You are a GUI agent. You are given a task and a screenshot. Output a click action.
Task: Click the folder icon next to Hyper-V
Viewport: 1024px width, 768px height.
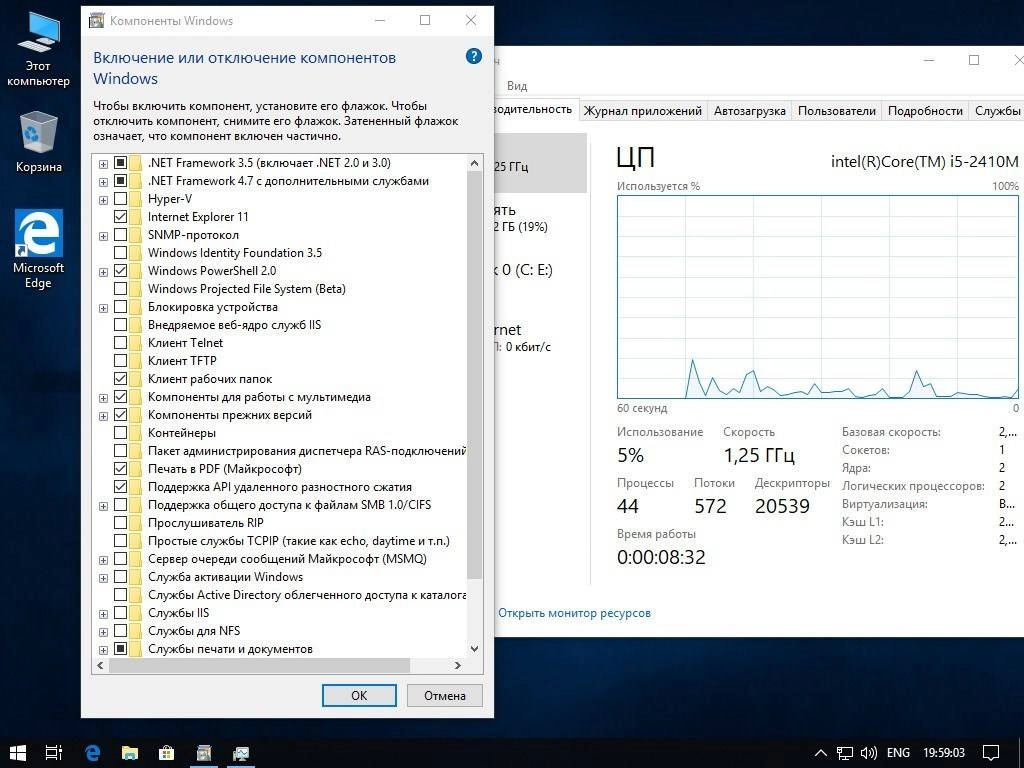[x=135, y=199]
